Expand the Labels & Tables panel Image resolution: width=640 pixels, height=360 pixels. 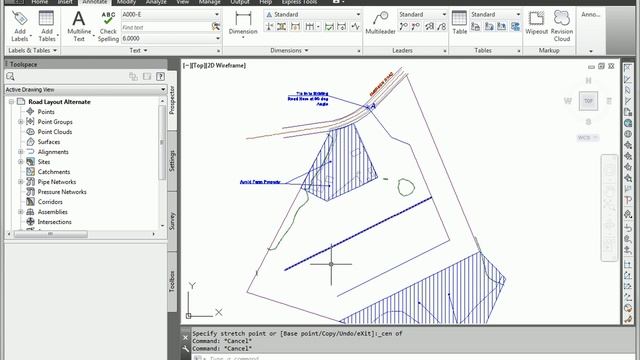[33, 51]
